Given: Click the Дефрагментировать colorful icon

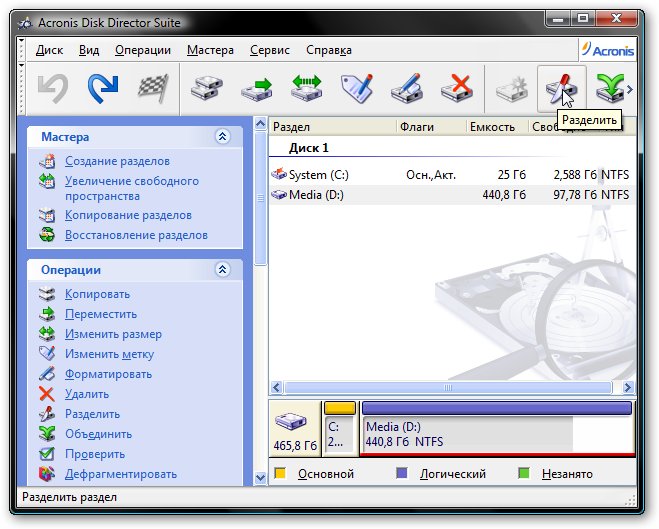Looking at the screenshot, I should (47, 474).
